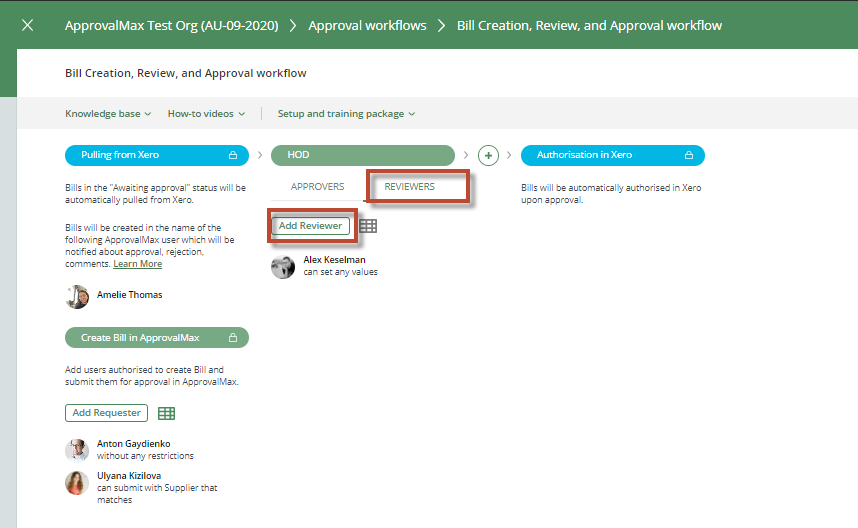Click the chevron arrow before Authorisation in Xero

tap(509, 155)
